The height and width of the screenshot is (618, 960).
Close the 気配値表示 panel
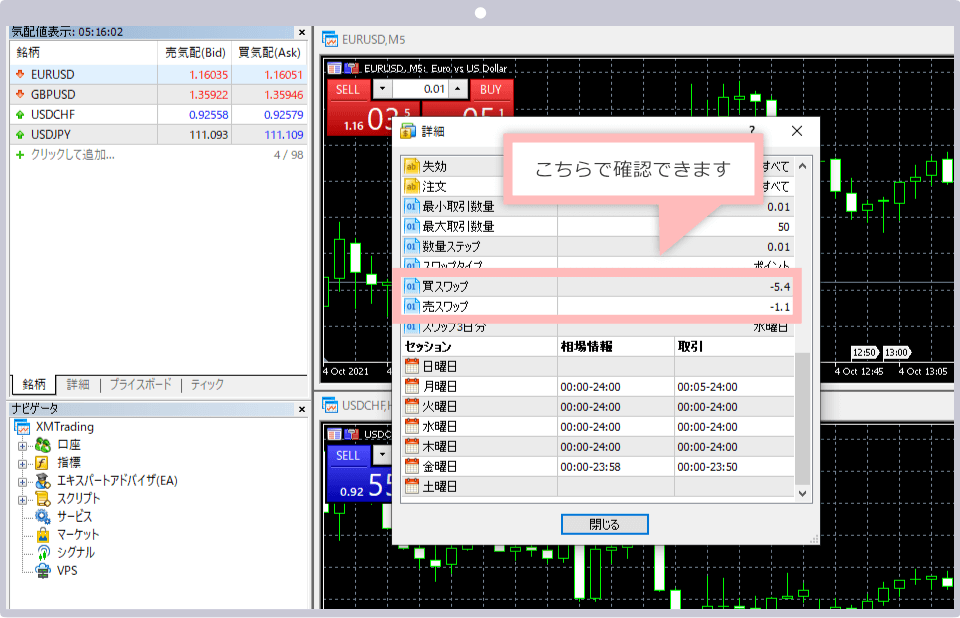pos(301,32)
